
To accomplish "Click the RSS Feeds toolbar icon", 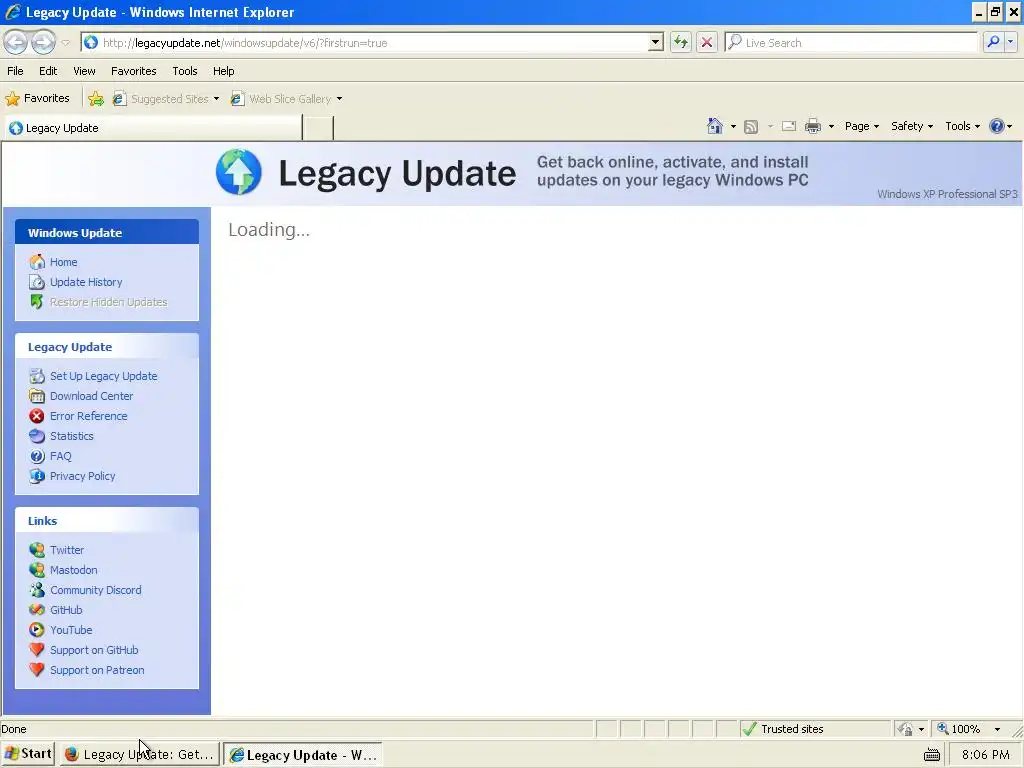I will [x=751, y=127].
